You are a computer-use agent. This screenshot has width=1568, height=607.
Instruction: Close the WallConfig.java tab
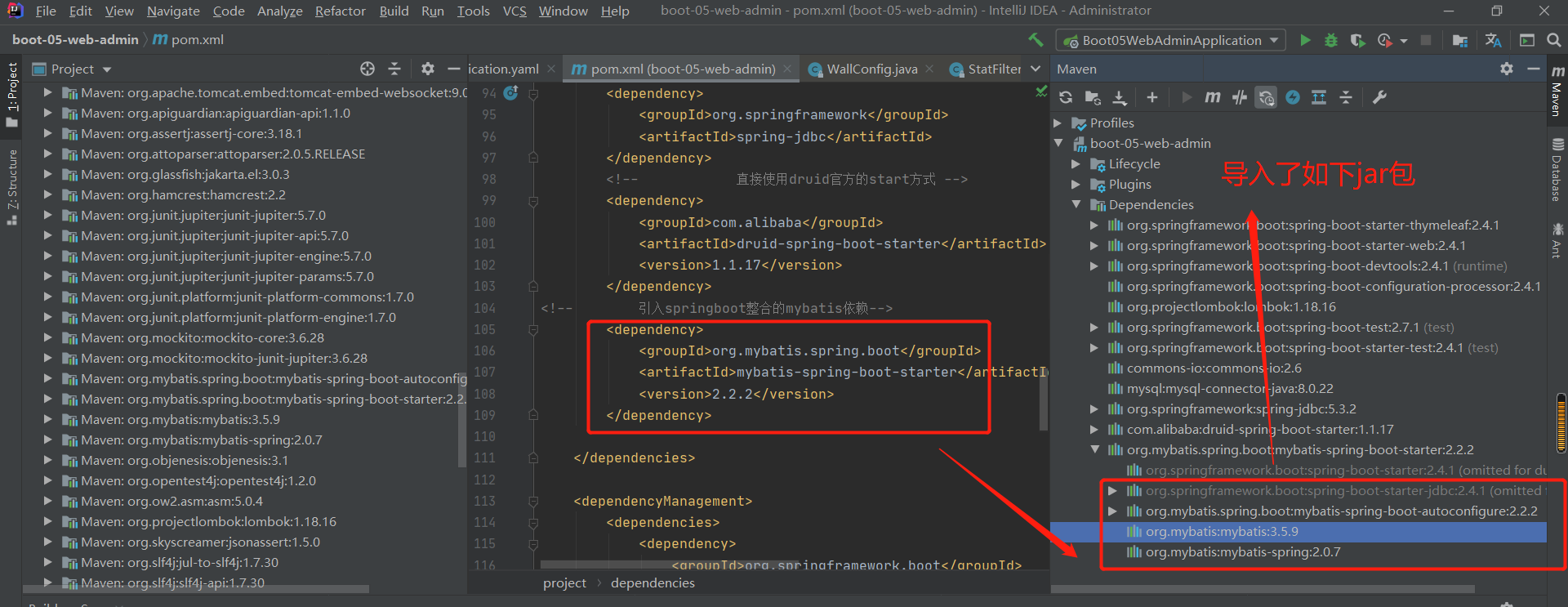pos(929,69)
